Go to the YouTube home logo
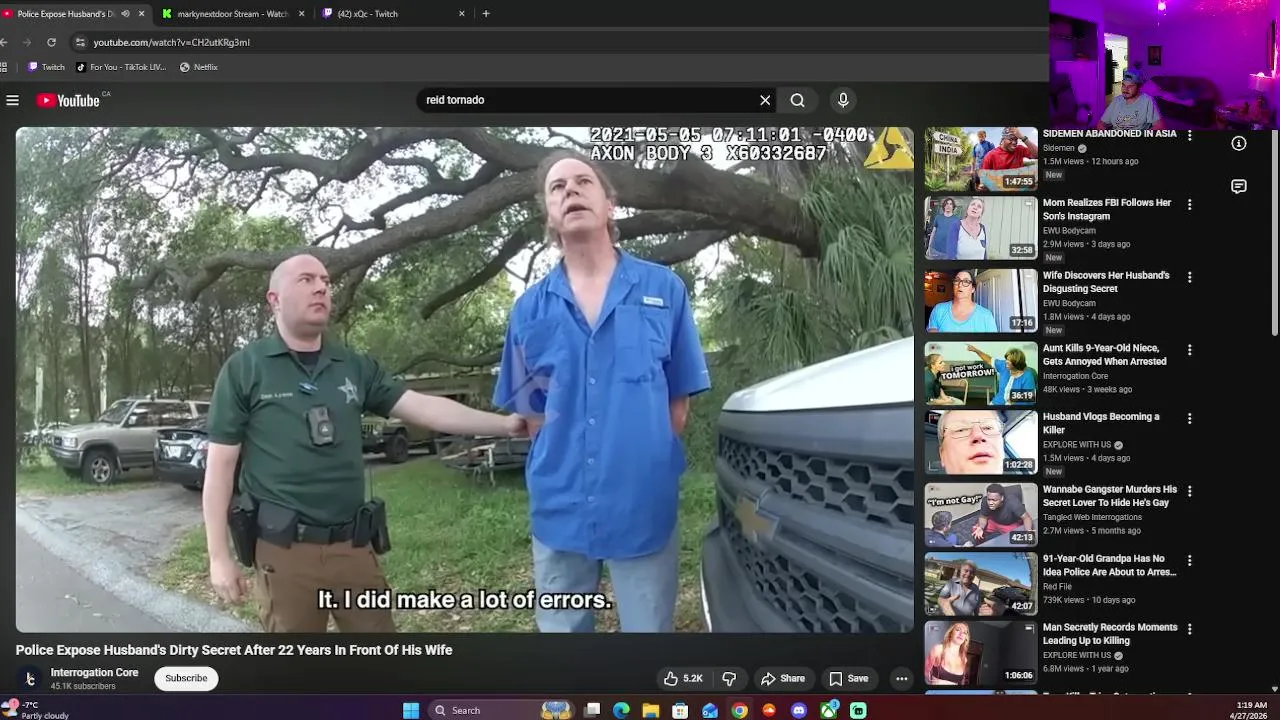 69,100
